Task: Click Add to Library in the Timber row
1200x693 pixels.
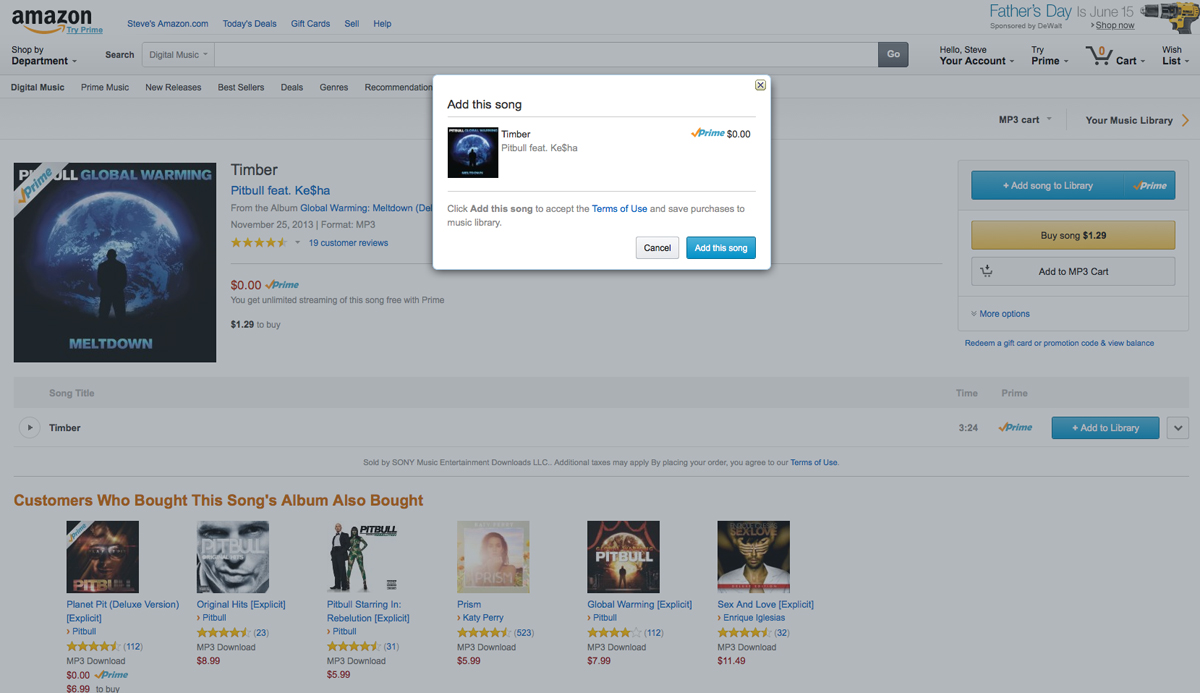Action: (x=1105, y=428)
